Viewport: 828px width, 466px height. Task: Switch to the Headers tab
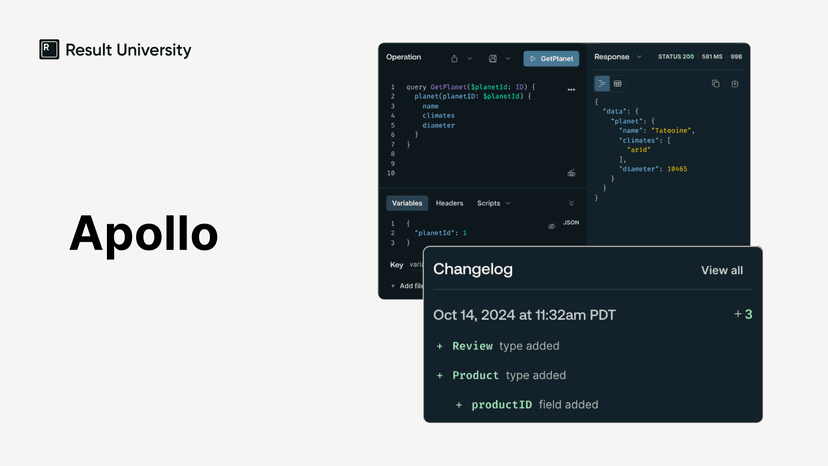[449, 203]
